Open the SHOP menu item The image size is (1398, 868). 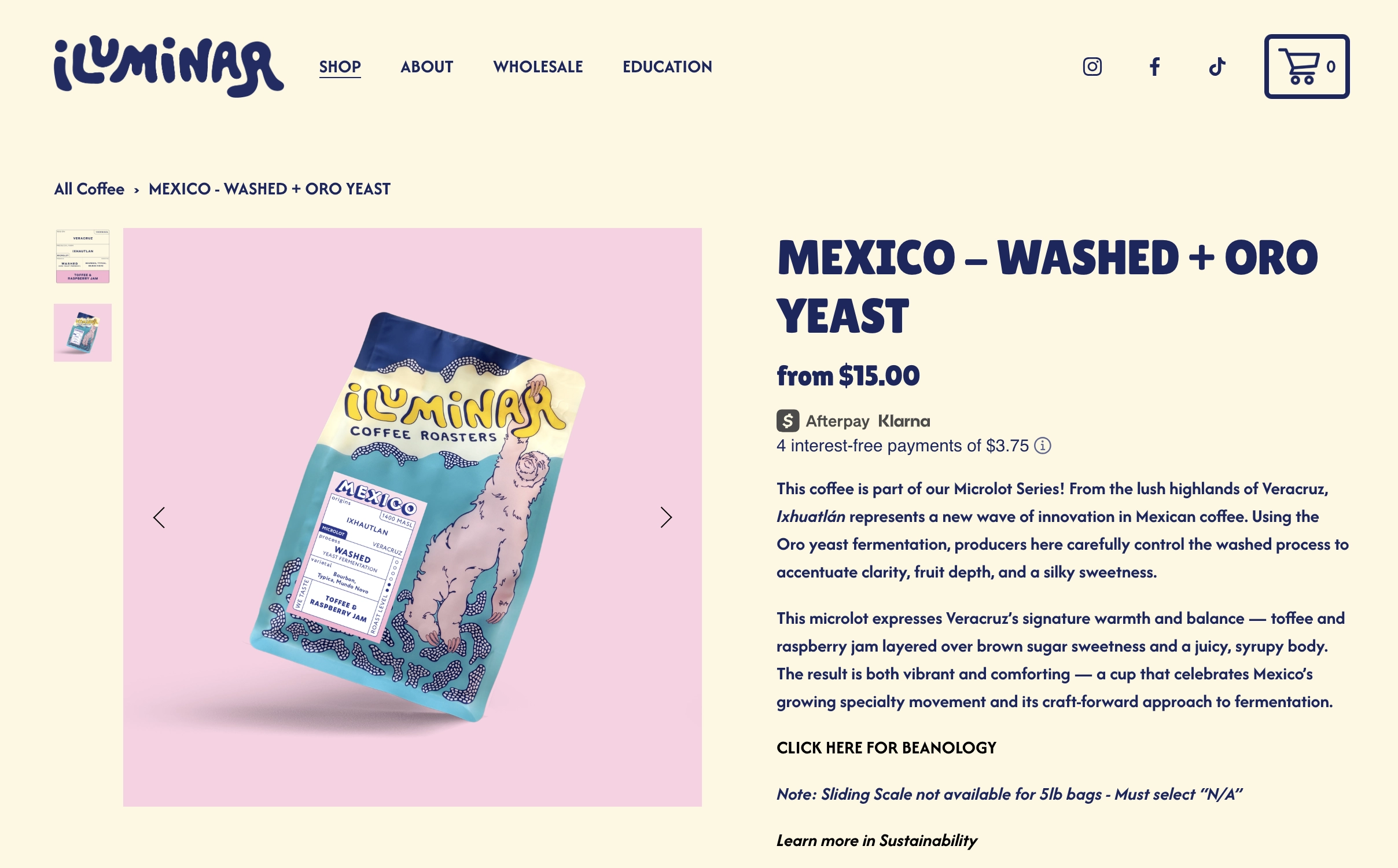click(x=340, y=67)
